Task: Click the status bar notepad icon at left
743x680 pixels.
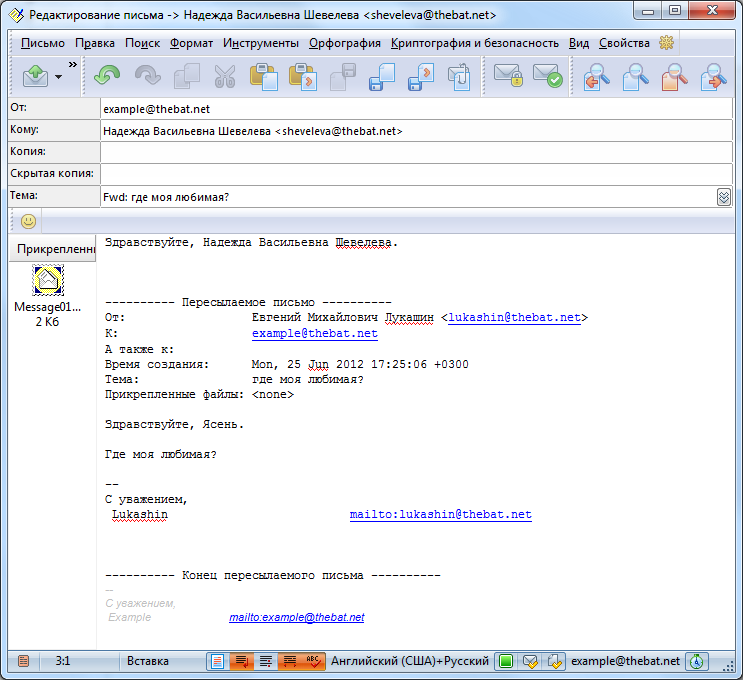Action: point(23,661)
